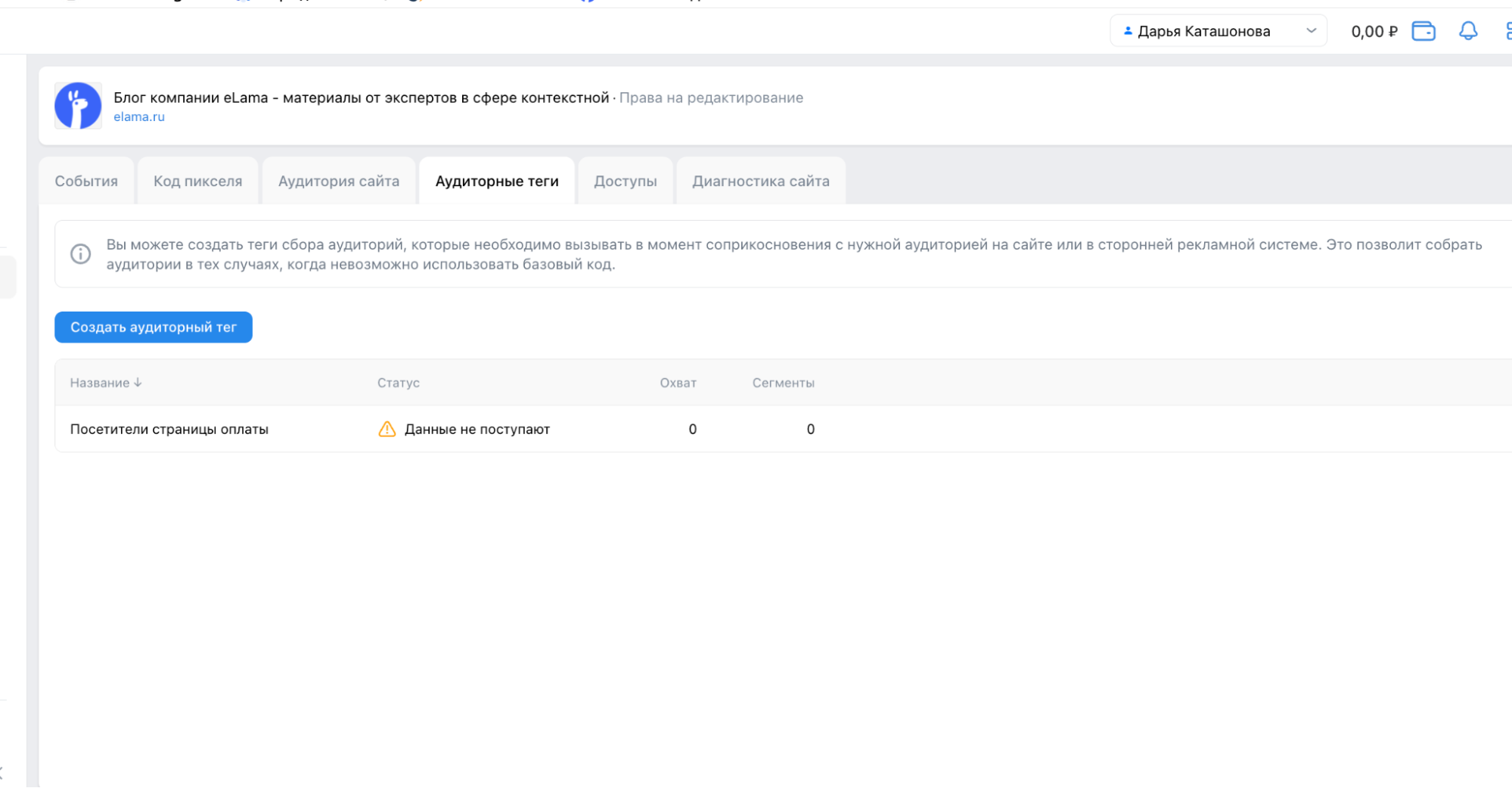Click the user icon beside Дарья Каташонова
The width and height of the screenshot is (1512, 788).
[1127, 31]
